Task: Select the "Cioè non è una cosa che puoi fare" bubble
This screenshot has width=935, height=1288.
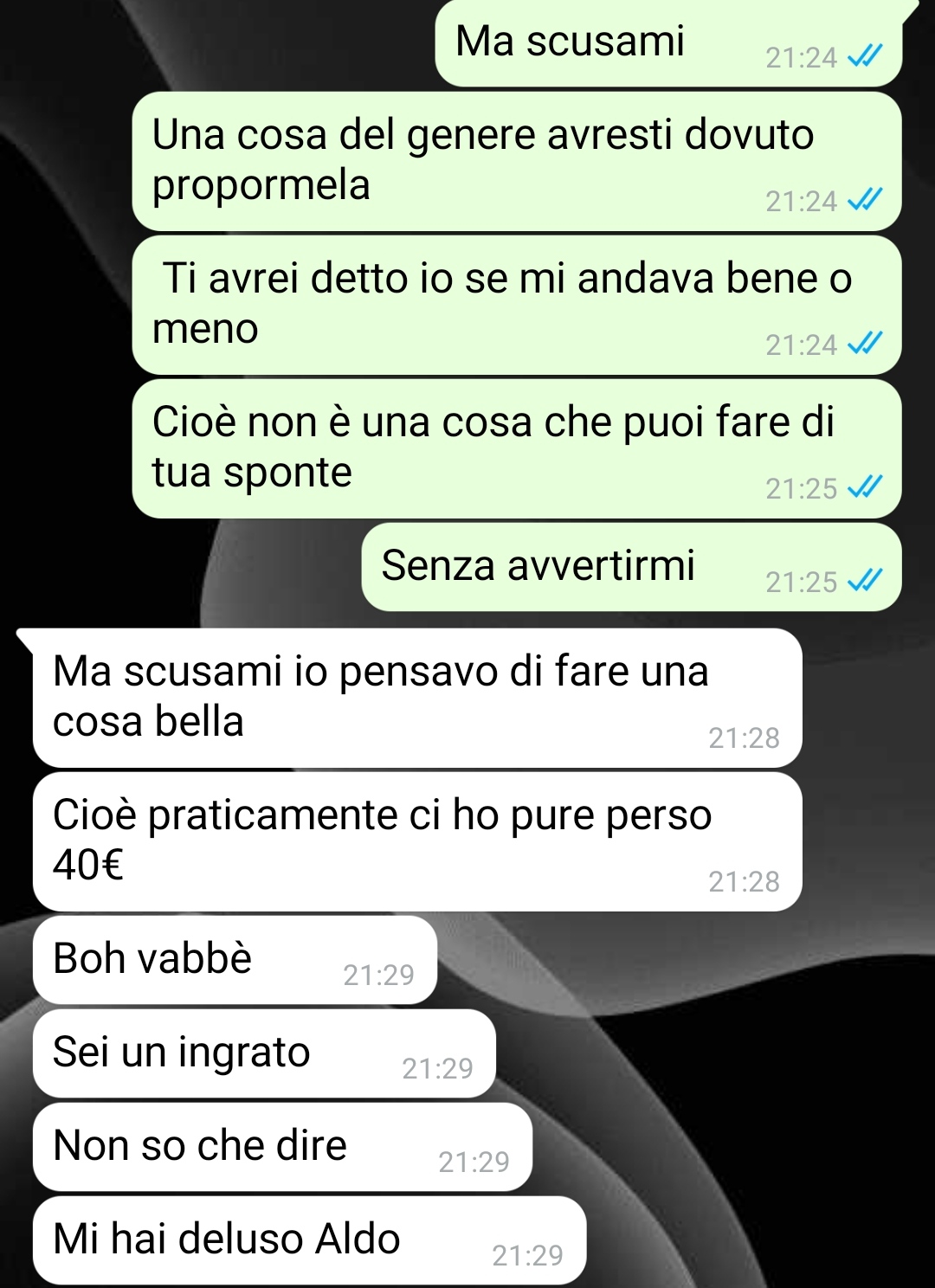Action: [x=517, y=449]
